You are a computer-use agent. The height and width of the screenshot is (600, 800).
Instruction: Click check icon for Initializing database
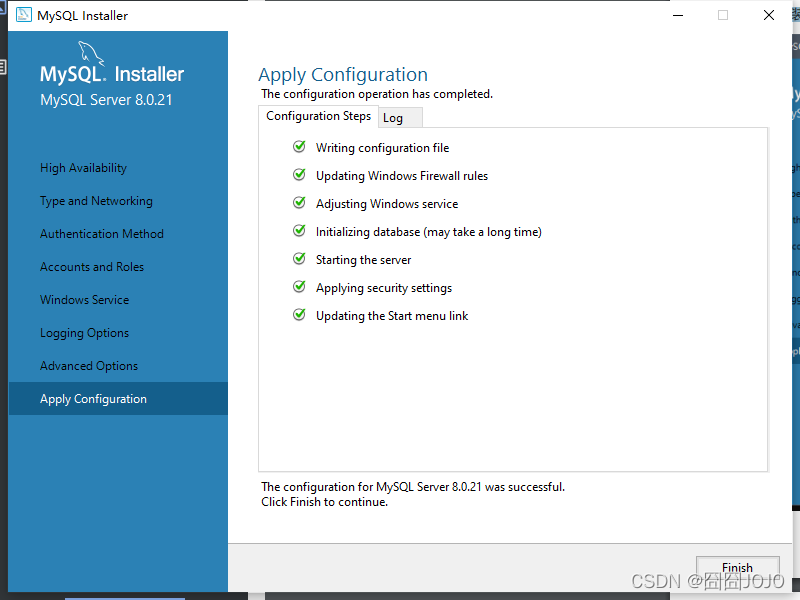point(299,231)
